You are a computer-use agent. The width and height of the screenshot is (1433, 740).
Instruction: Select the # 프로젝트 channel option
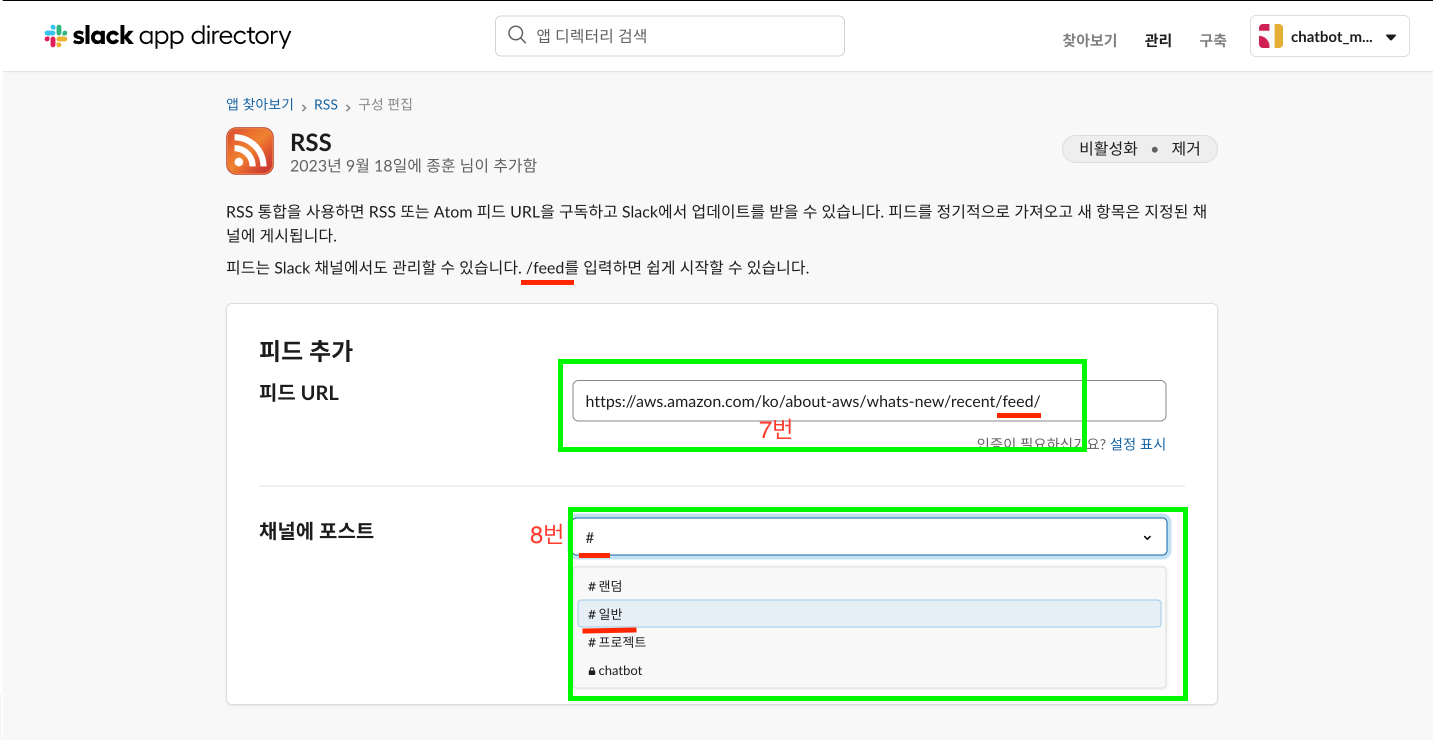coord(869,642)
